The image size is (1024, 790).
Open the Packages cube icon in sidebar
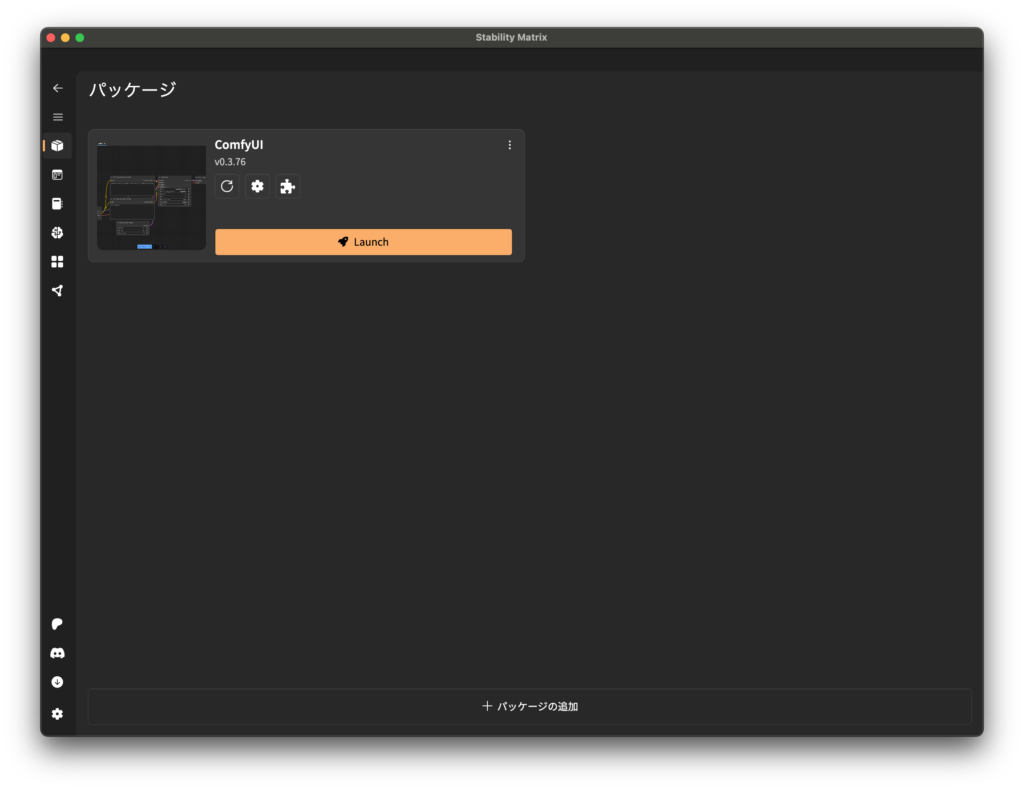[57, 146]
